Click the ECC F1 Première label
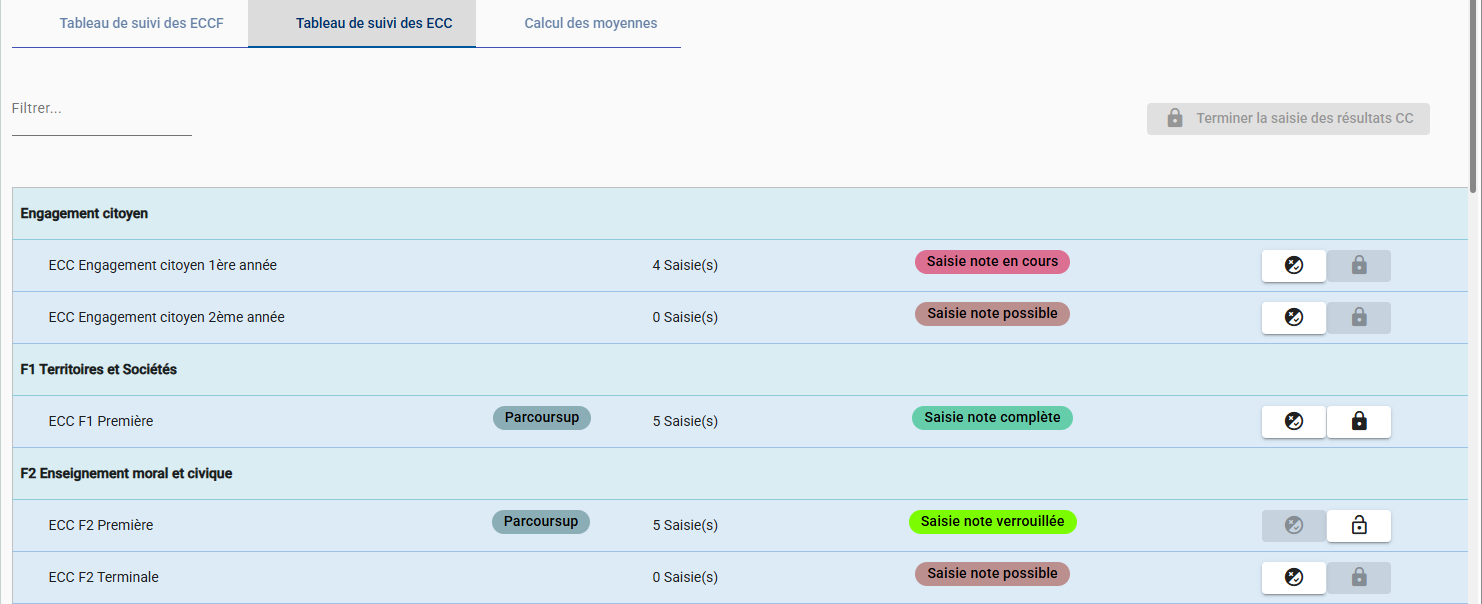 tap(101, 422)
